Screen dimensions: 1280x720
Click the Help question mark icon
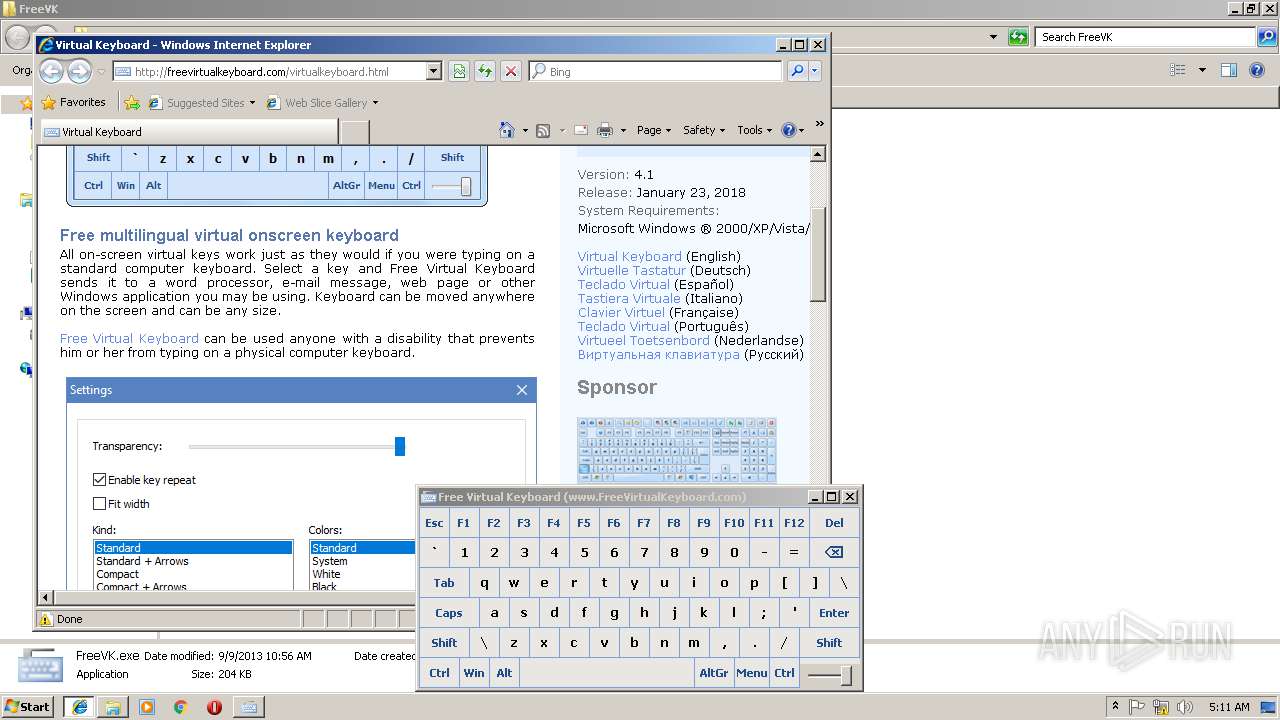coord(788,130)
